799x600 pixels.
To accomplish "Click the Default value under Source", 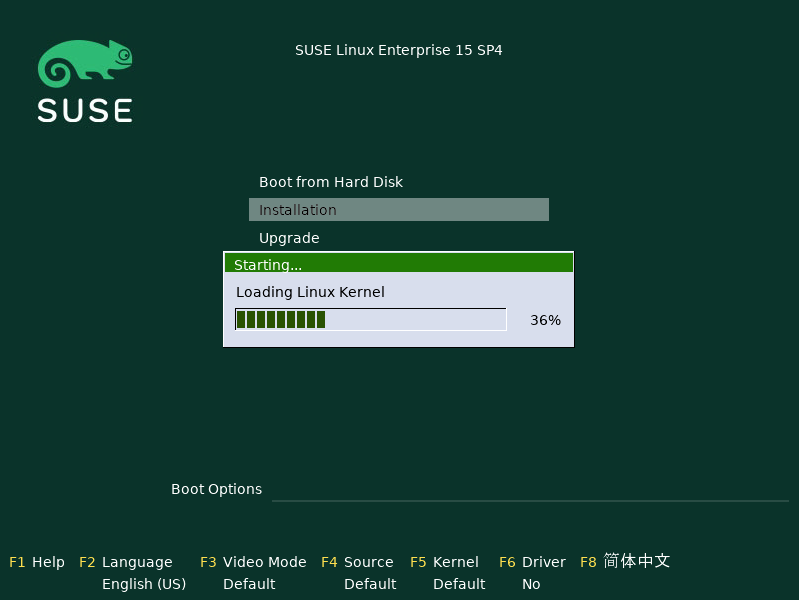I will 370,584.
